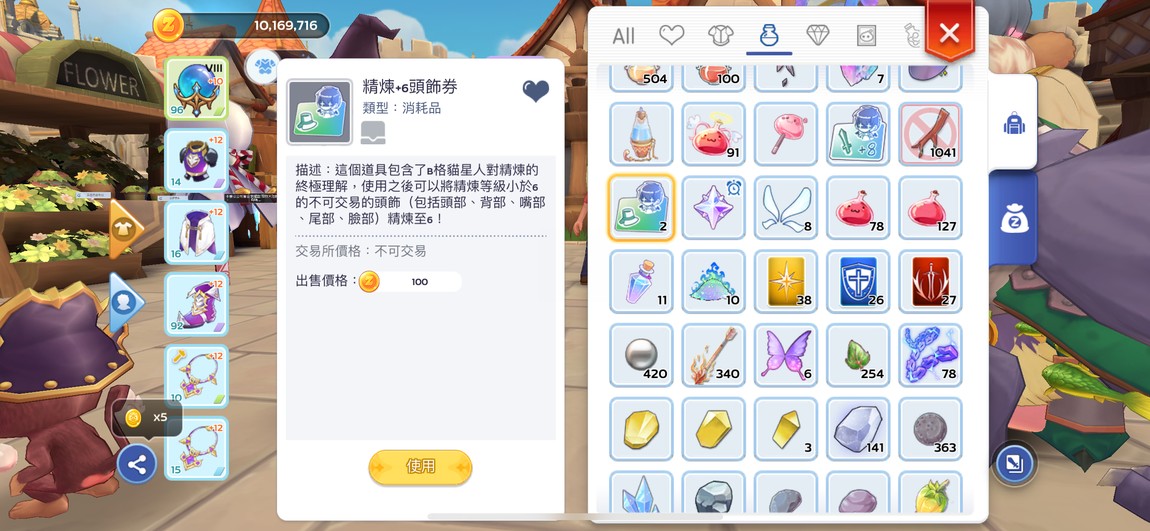Click the yellow 使用 button
This screenshot has height=531, width=1150.
420,466
